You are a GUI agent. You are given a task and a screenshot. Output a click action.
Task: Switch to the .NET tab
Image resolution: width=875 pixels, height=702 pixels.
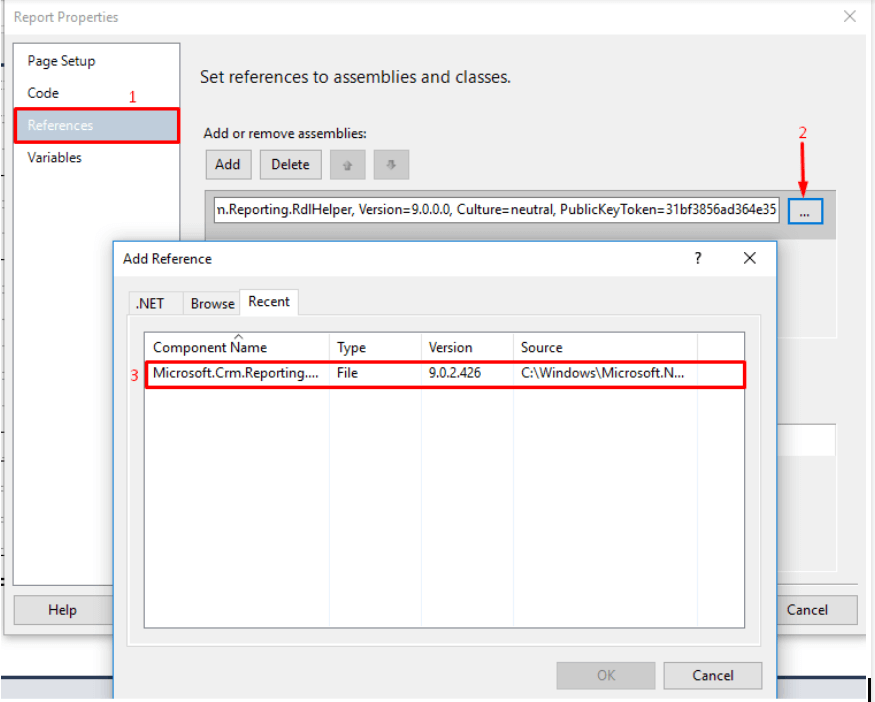coord(149,303)
